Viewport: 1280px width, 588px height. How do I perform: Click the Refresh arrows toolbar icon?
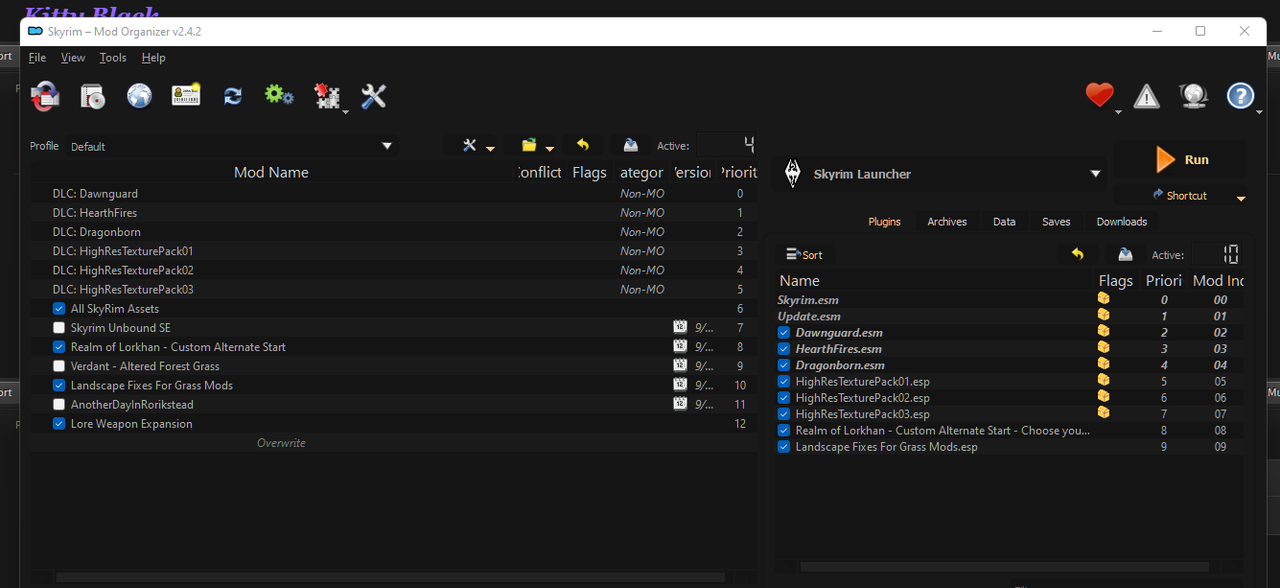pyautogui.click(x=233, y=96)
